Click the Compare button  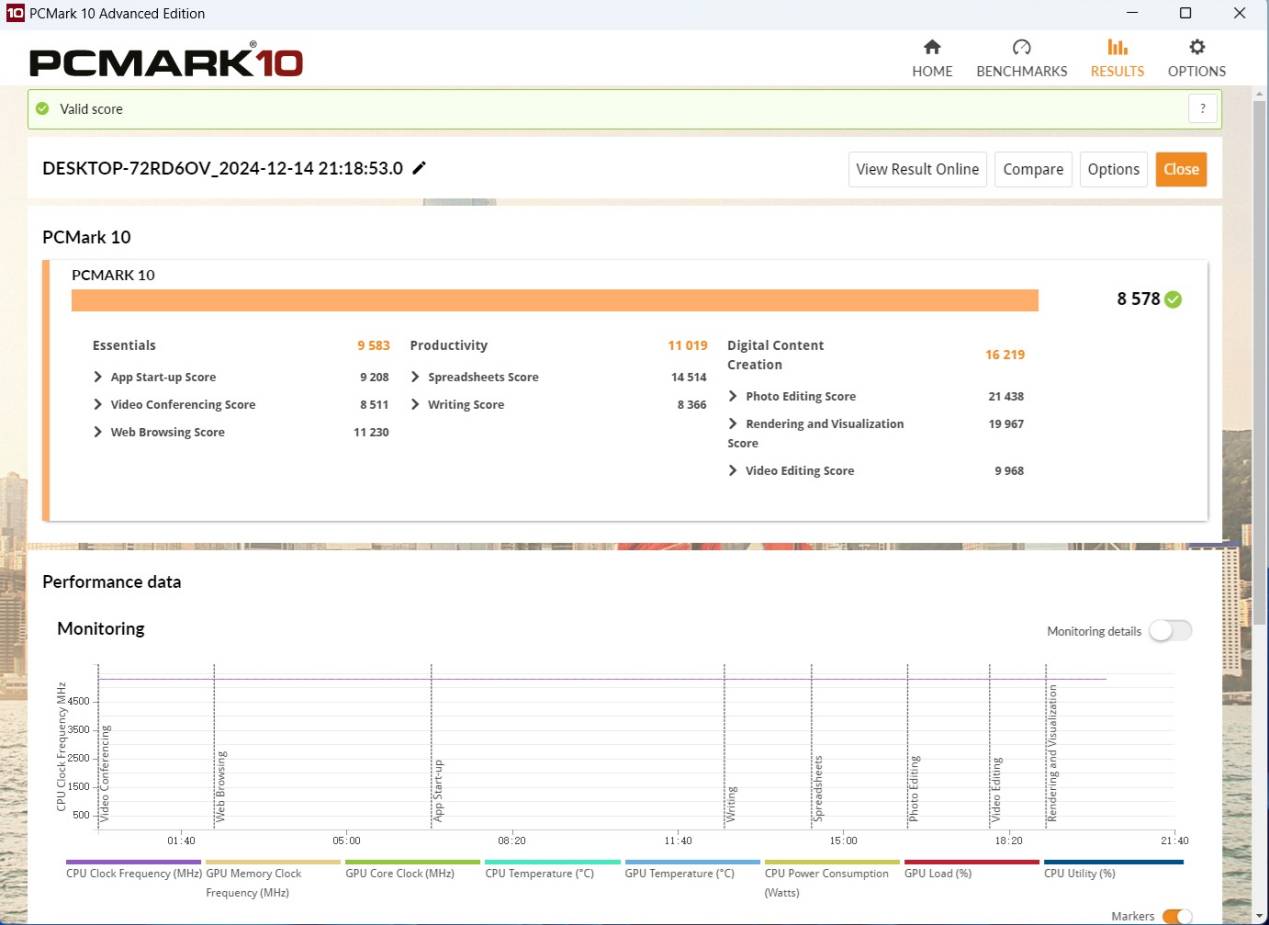pos(1033,169)
